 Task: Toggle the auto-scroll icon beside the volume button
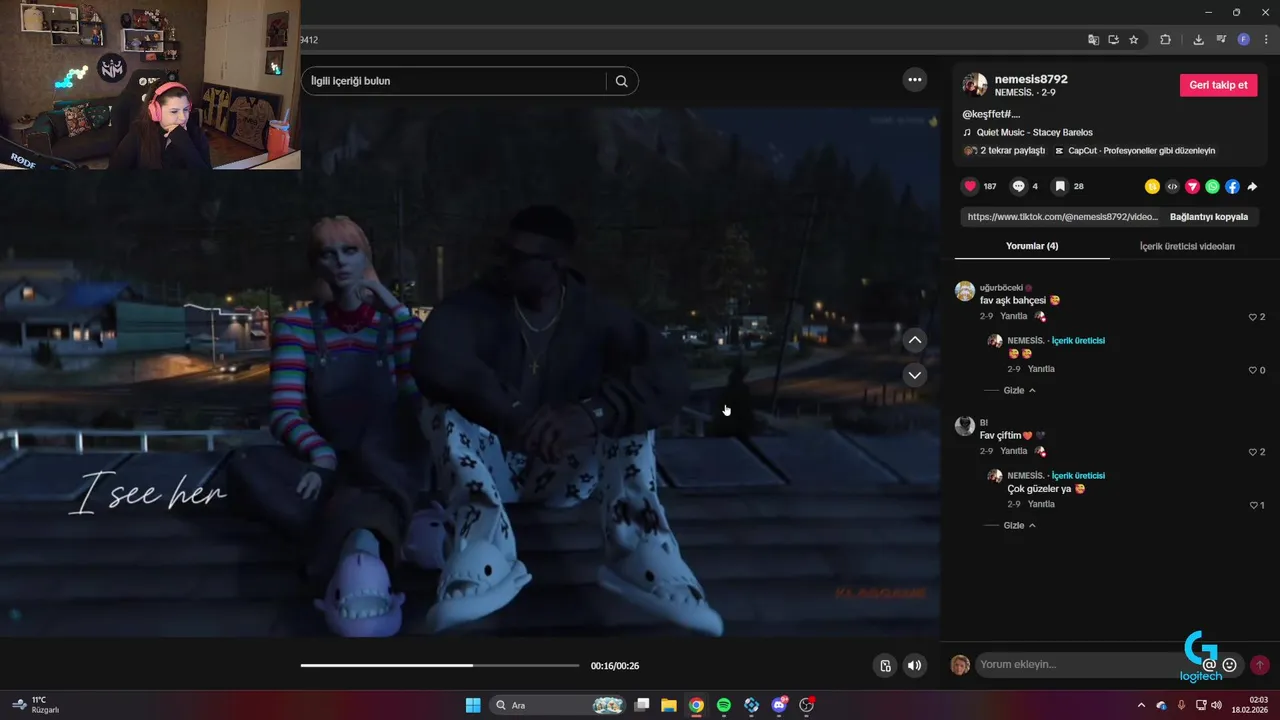tap(885, 665)
